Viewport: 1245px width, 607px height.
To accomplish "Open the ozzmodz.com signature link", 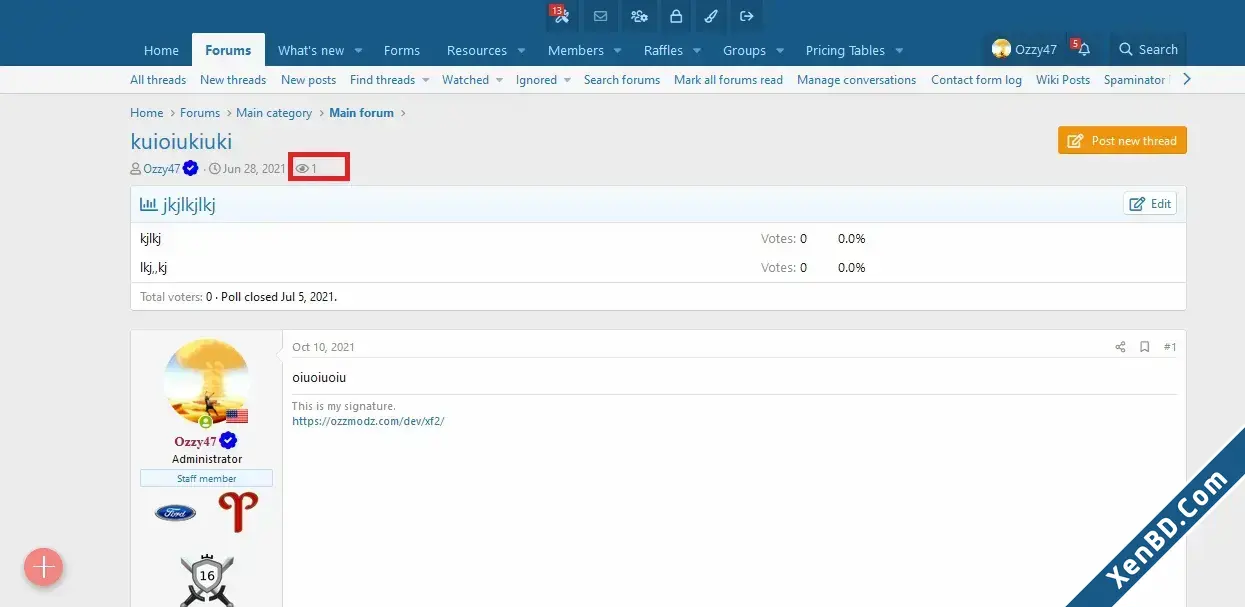I will (368, 421).
